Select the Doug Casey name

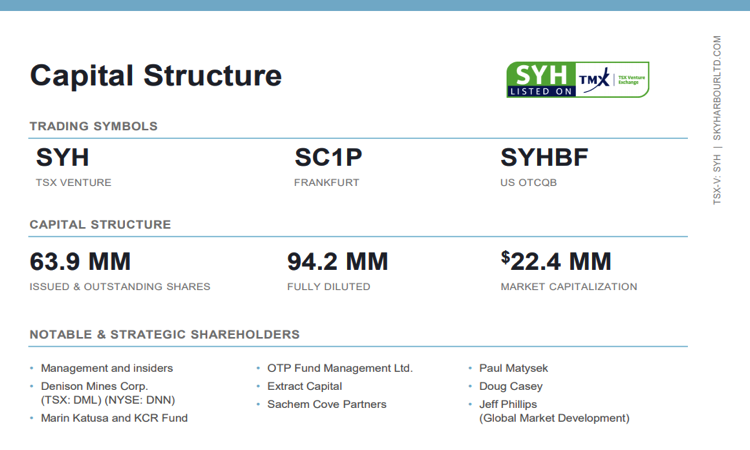511,386
